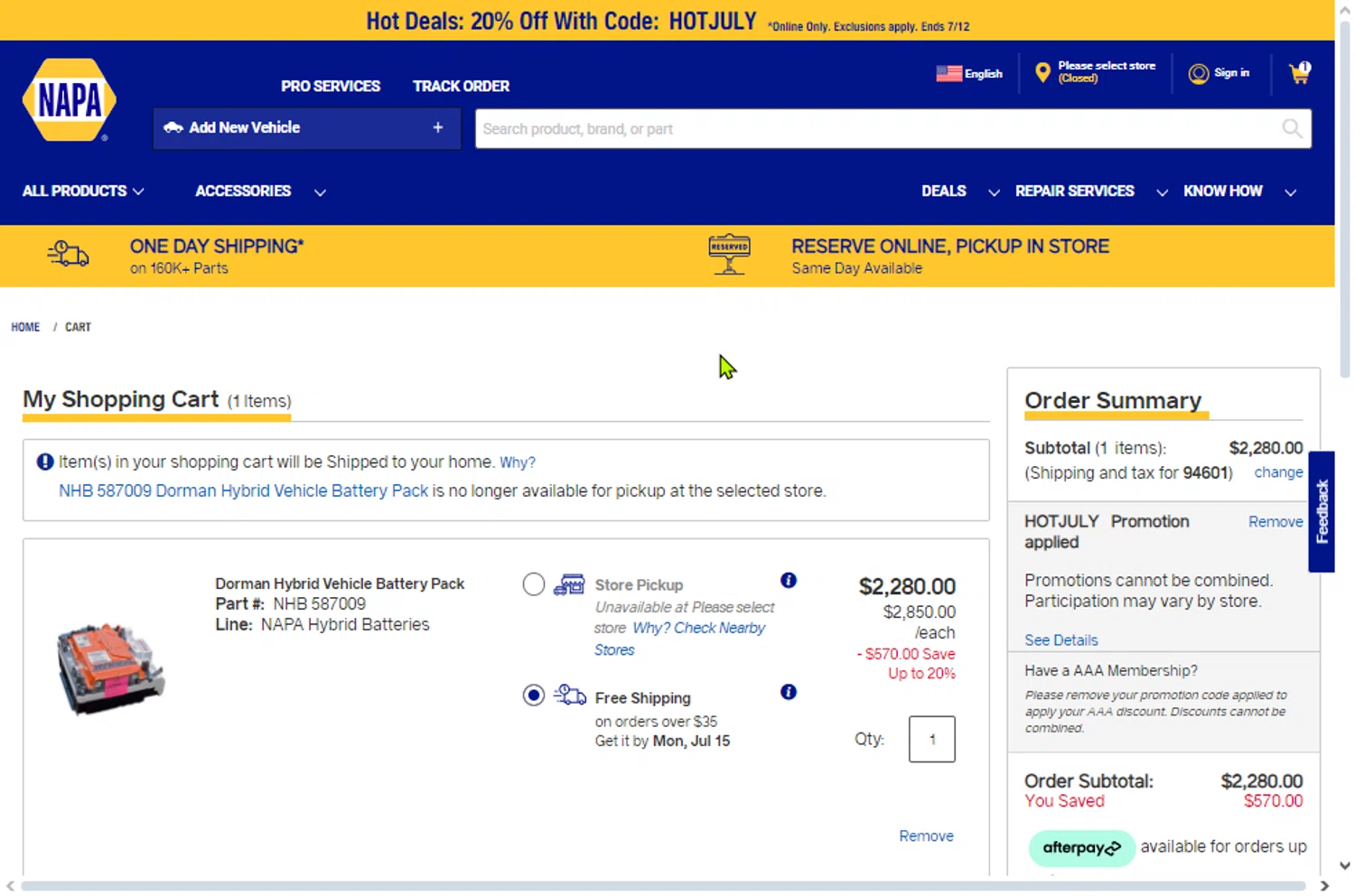Expand the Accessories dropdown chevron
Image resolution: width=1355 pixels, height=896 pixels.
pos(320,192)
